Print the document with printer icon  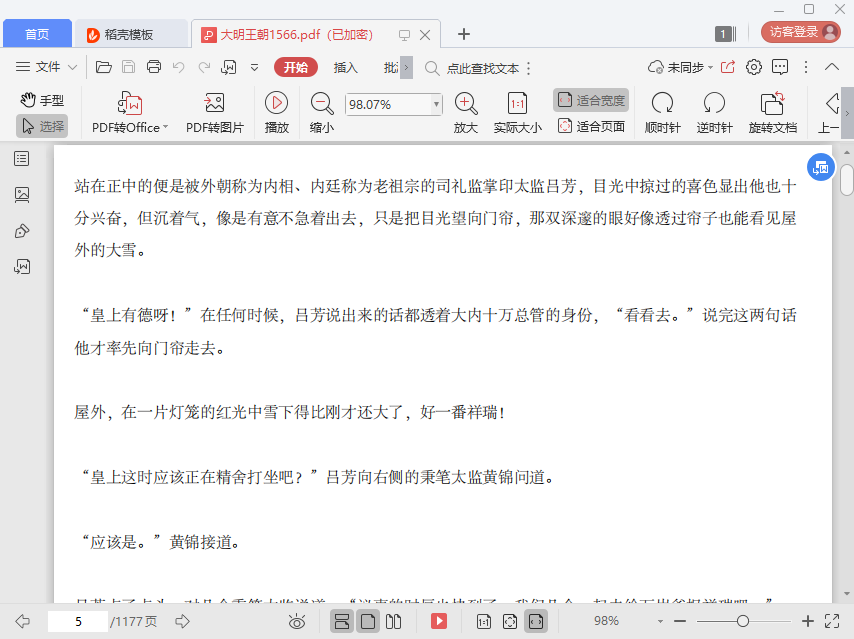click(154, 67)
